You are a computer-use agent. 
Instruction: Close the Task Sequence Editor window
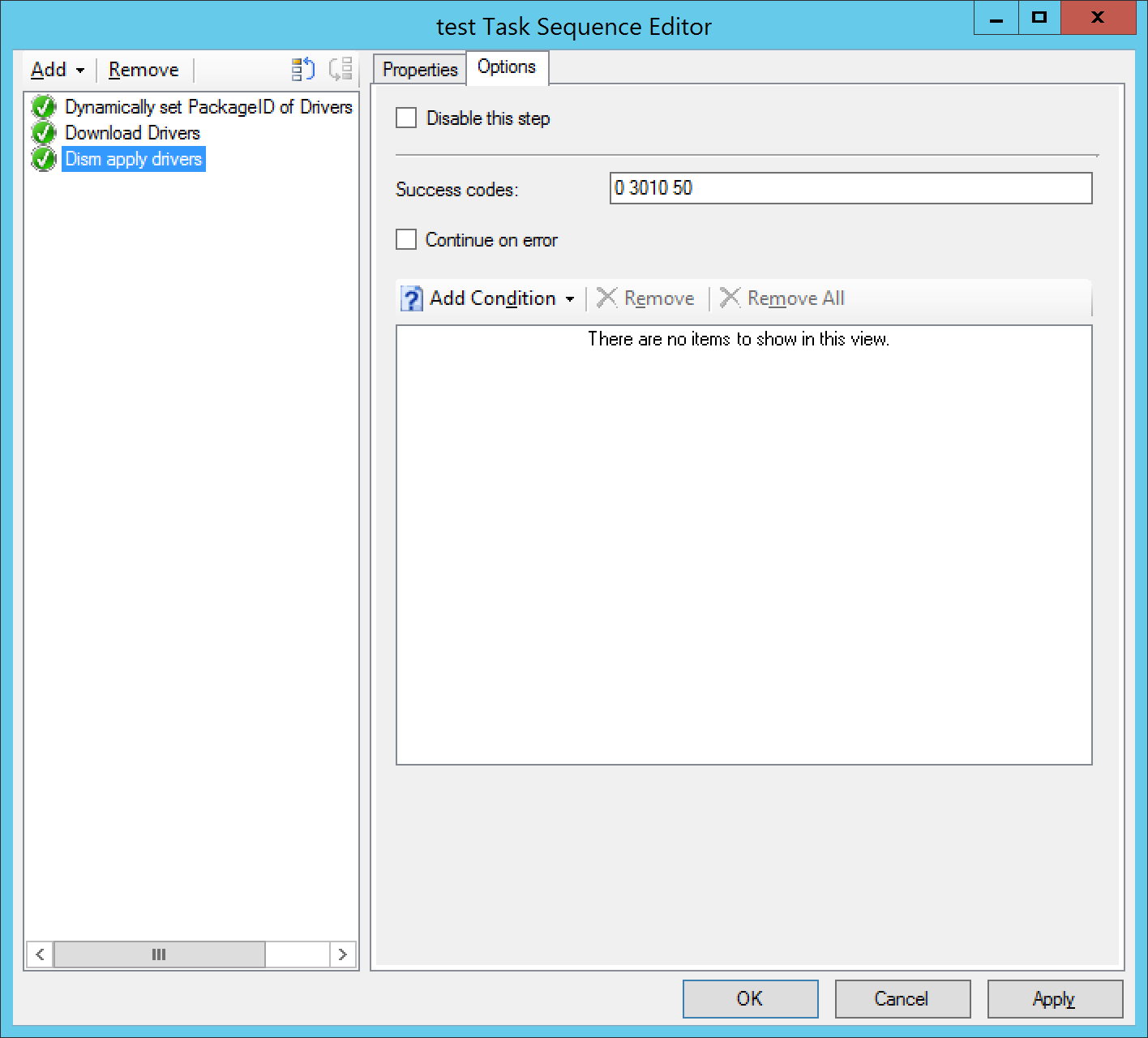(1098, 17)
